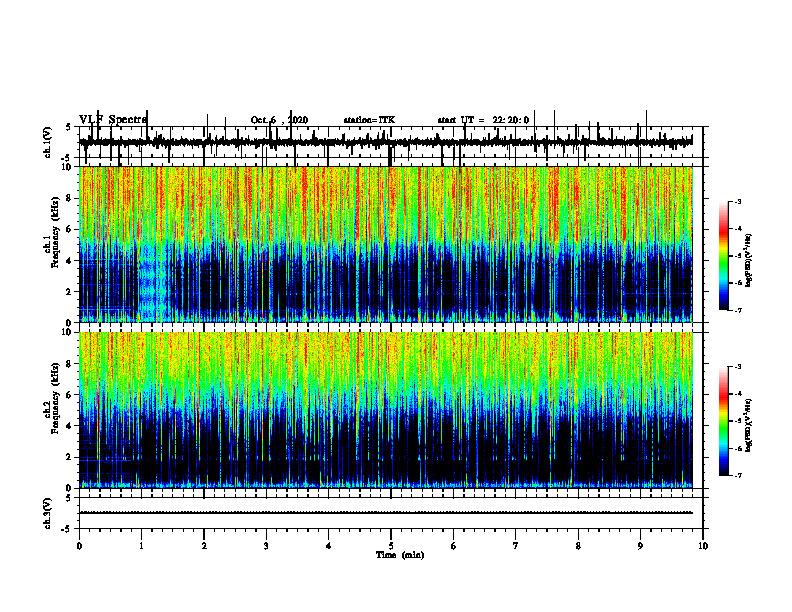Click the '10' tick on the Time axis

pyautogui.click(x=703, y=546)
